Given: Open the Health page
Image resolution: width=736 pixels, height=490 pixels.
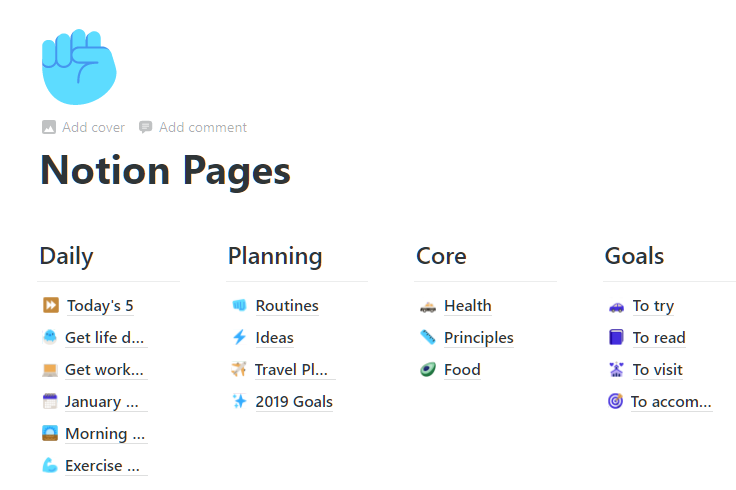Looking at the screenshot, I should [468, 306].
